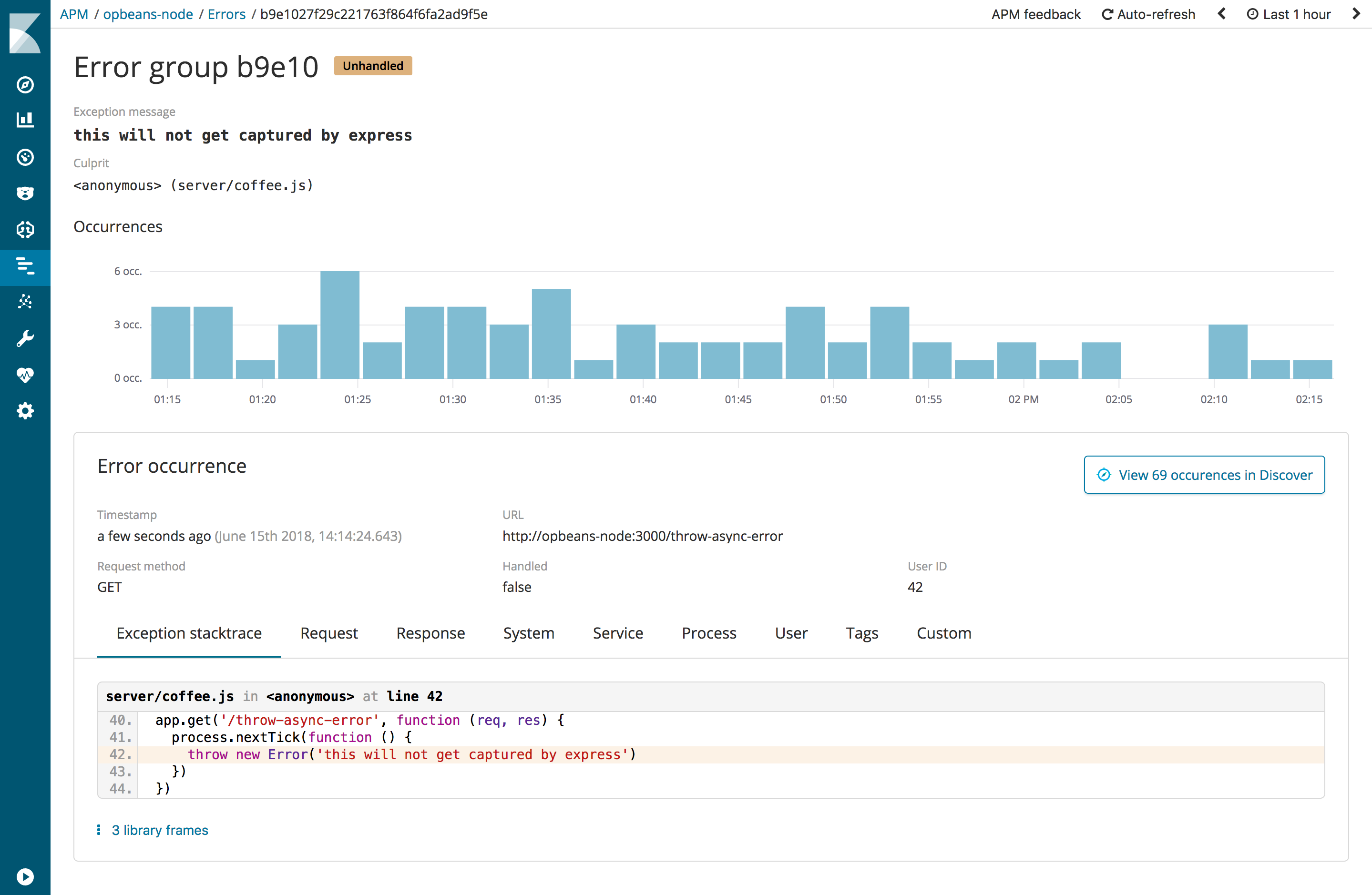Open the Discover compass icon in sidebar
Screen dimensions: 1372x895
coord(25,85)
